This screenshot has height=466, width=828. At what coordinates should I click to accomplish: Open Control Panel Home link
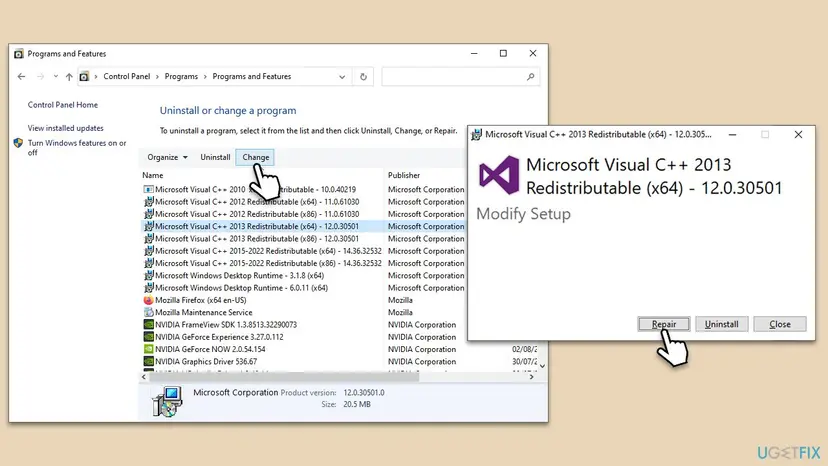coord(63,105)
